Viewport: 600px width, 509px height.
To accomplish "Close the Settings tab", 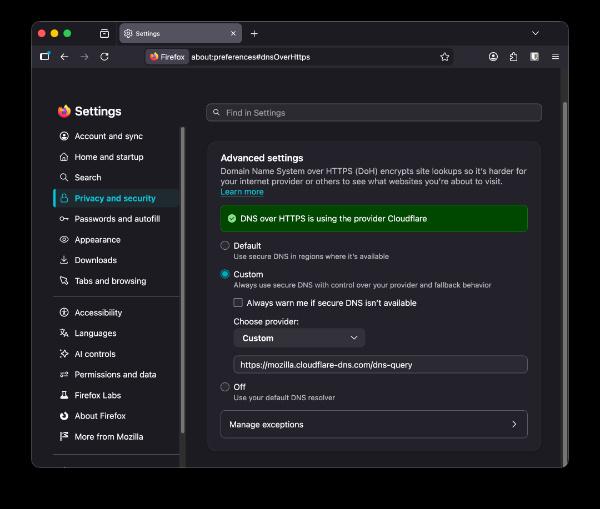I will tap(233, 34).
